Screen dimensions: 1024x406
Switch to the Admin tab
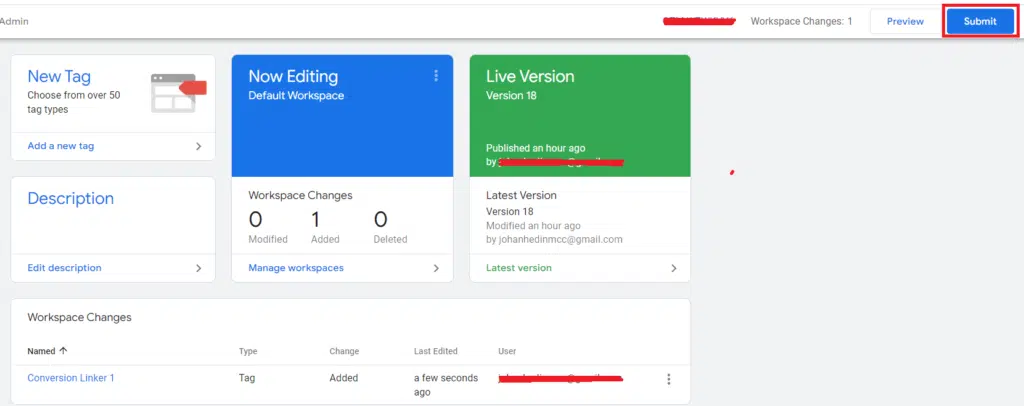(x=12, y=21)
